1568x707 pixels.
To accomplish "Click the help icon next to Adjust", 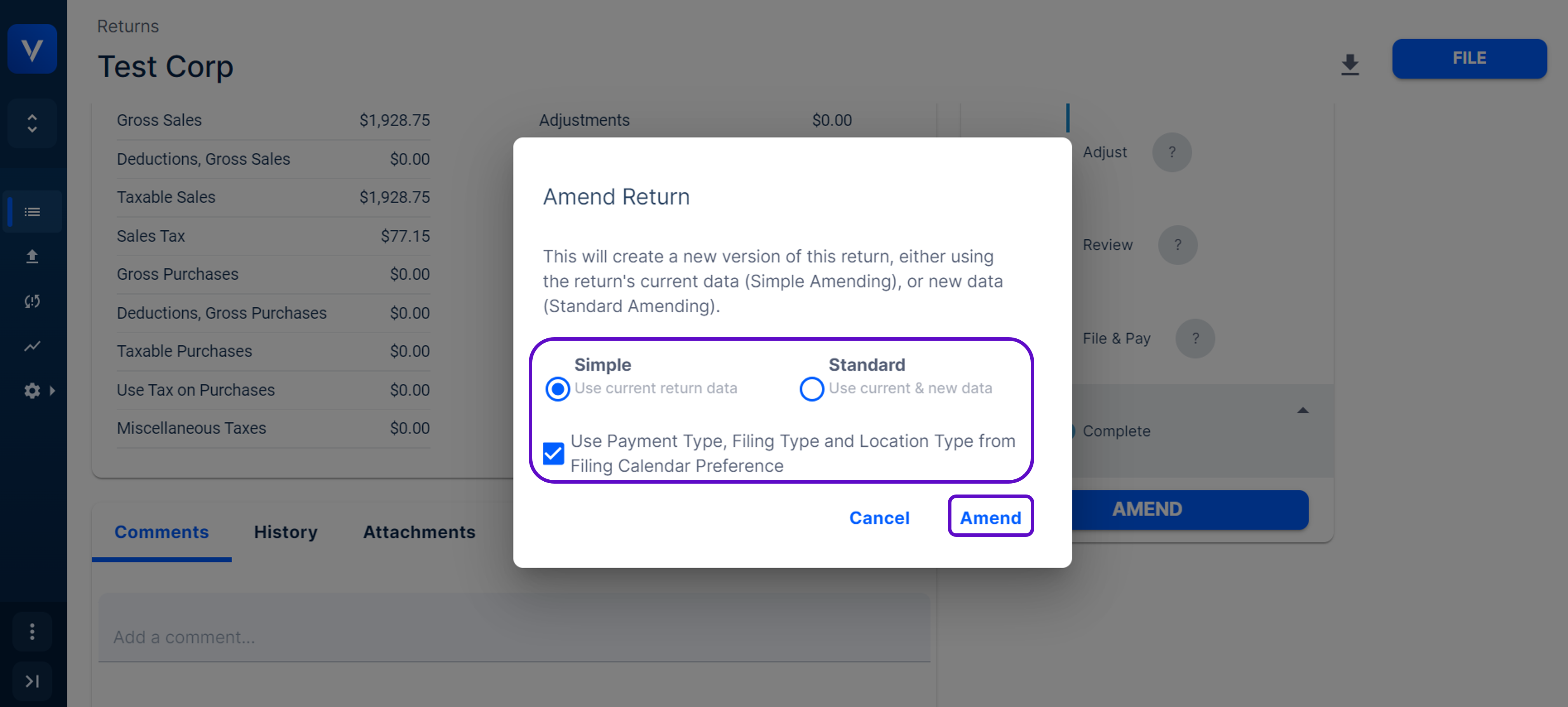I will 1171,152.
